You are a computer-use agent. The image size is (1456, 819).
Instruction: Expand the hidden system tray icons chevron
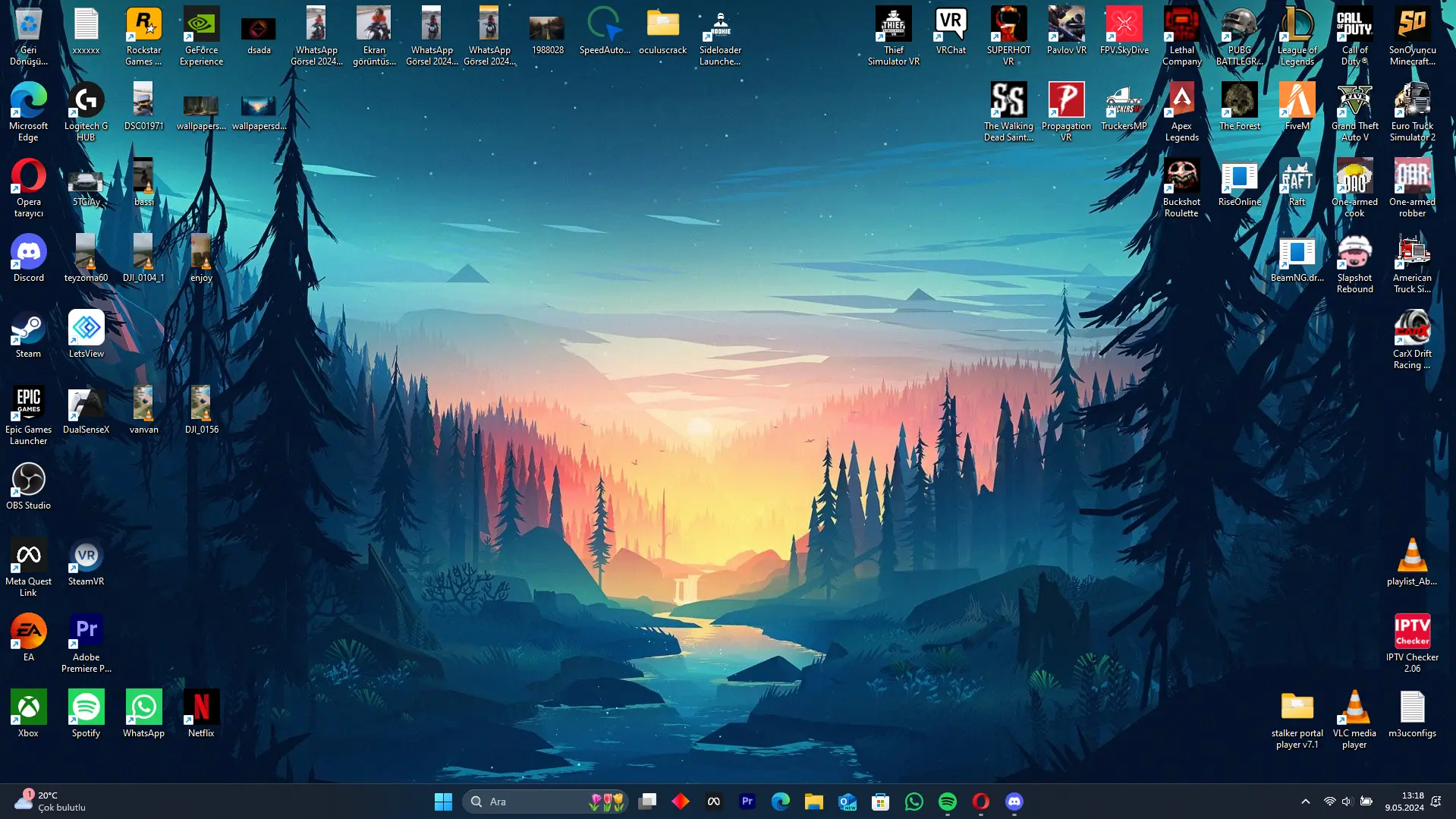(x=1305, y=802)
